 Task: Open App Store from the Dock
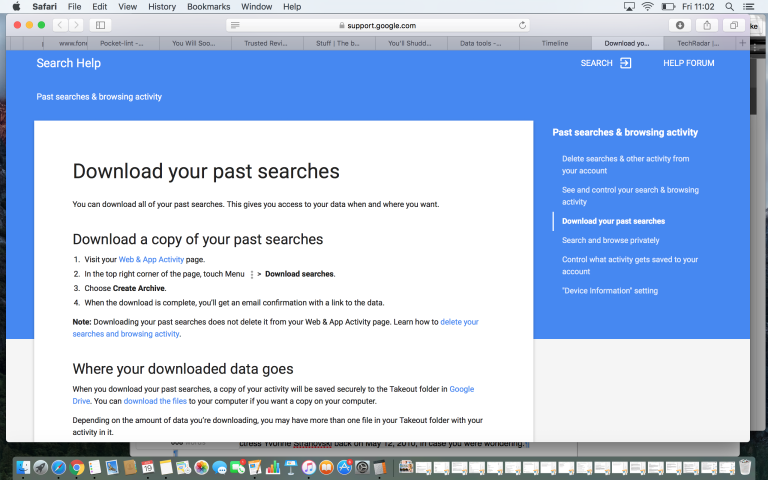tap(344, 467)
